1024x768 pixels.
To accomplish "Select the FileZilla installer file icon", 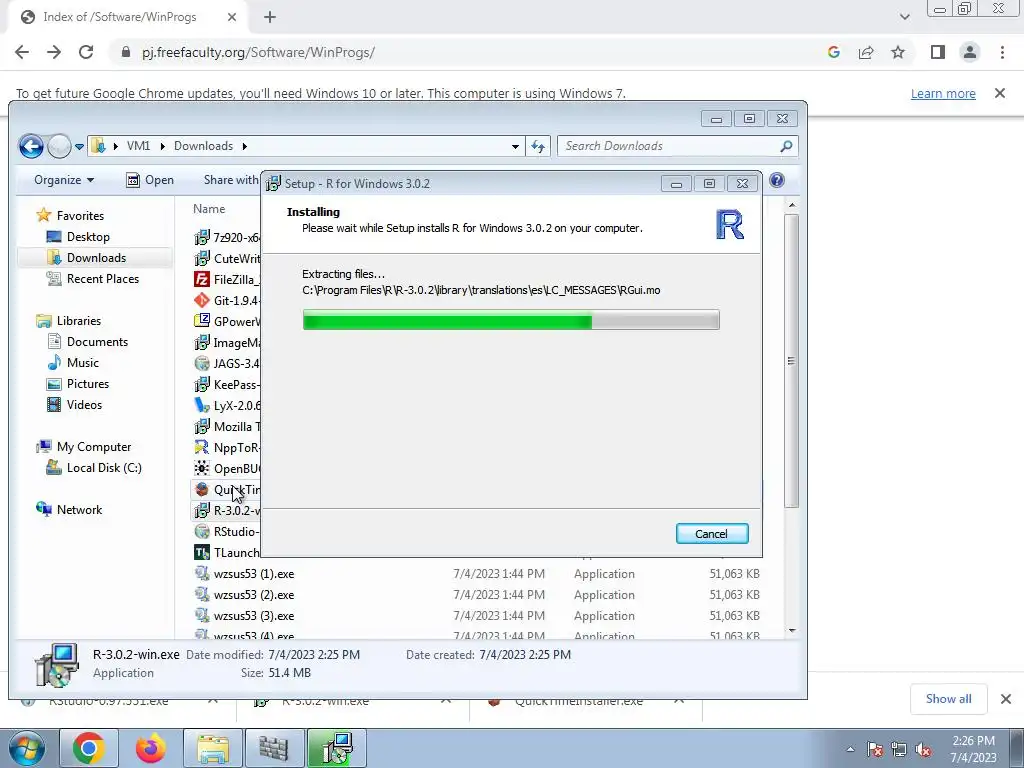I will tap(202, 280).
